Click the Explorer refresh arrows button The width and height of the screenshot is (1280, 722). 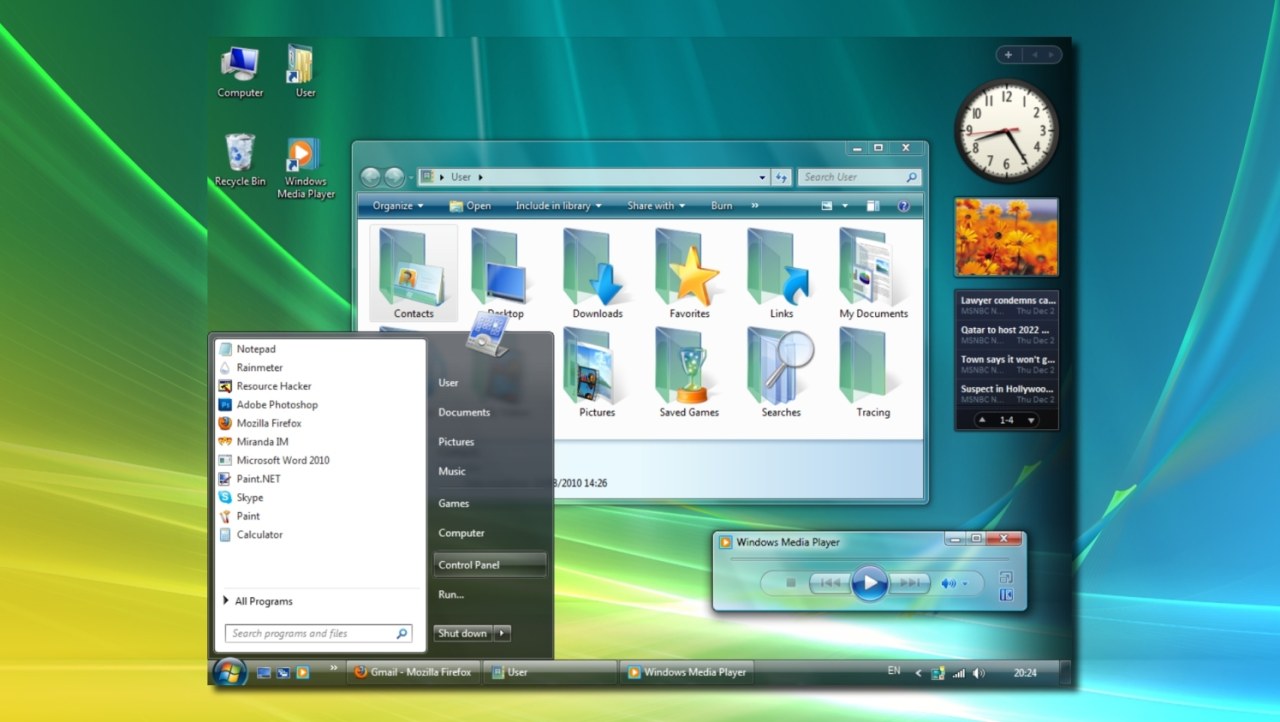pyautogui.click(x=782, y=177)
